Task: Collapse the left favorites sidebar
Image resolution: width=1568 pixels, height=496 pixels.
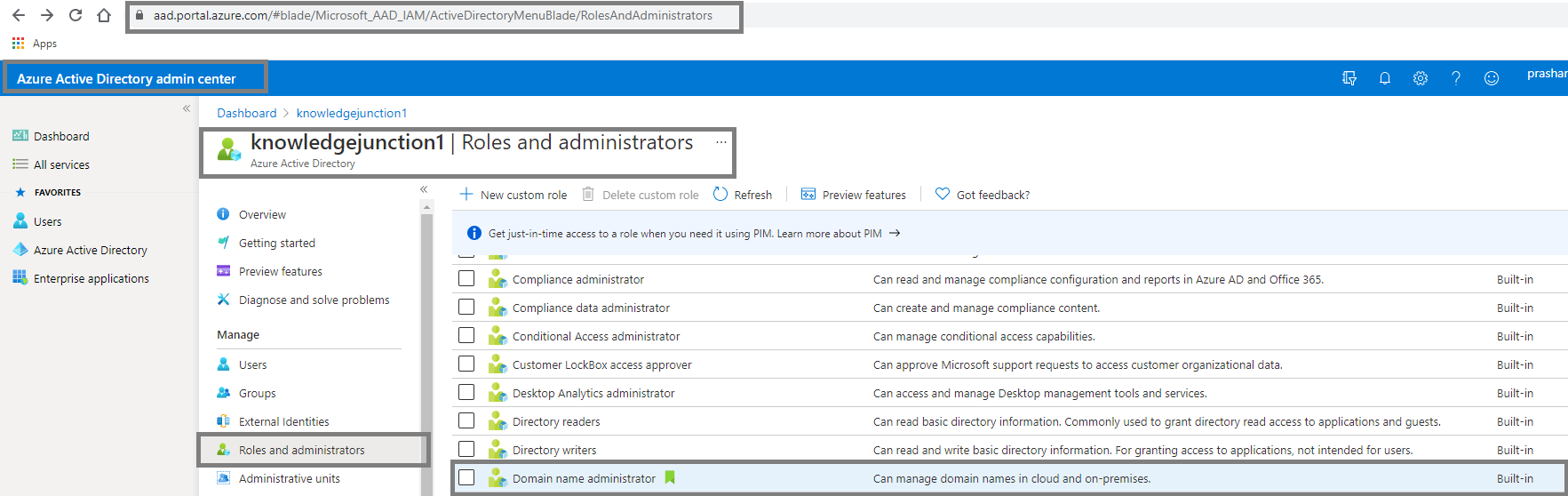Action: [187, 108]
